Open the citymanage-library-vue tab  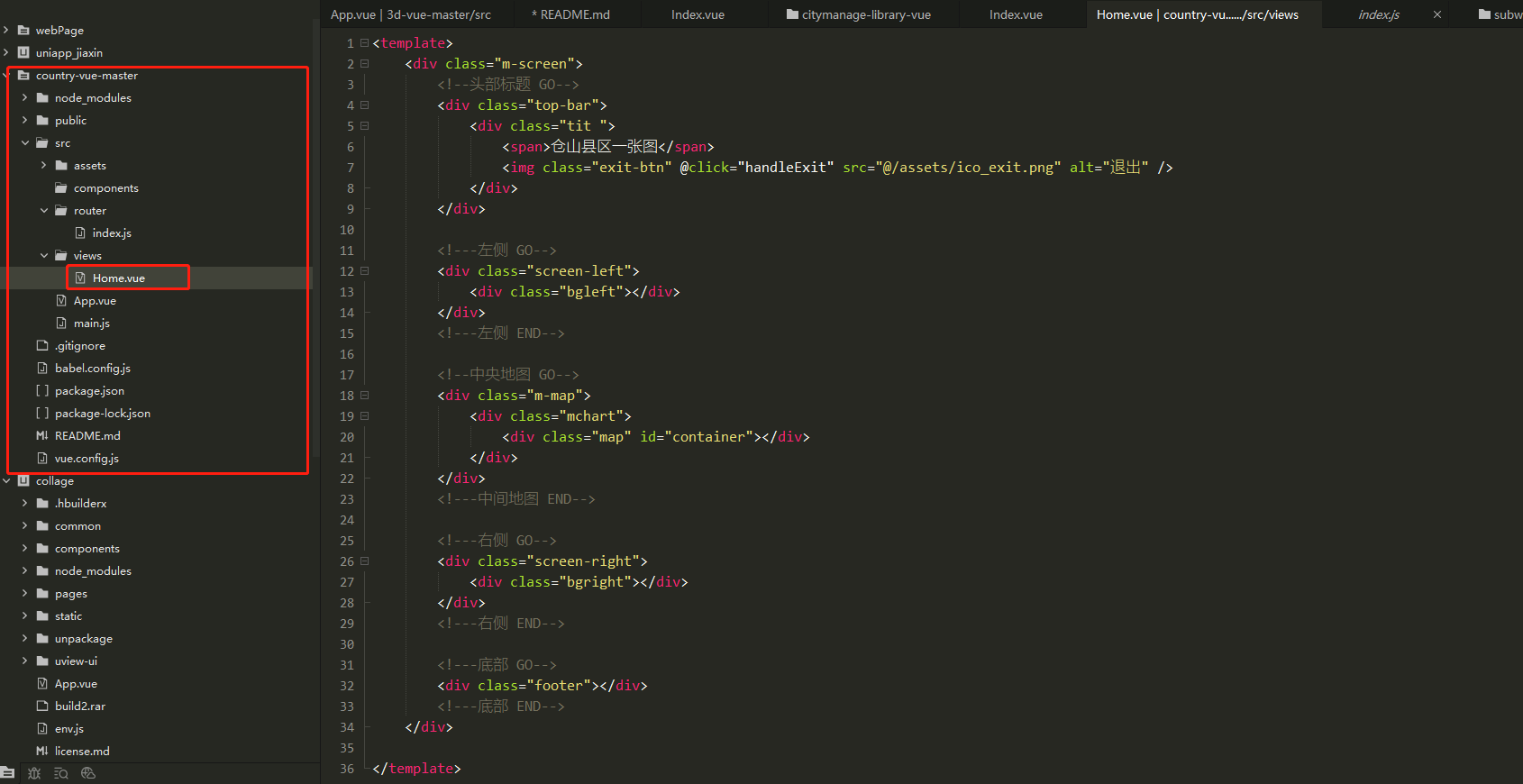point(858,14)
